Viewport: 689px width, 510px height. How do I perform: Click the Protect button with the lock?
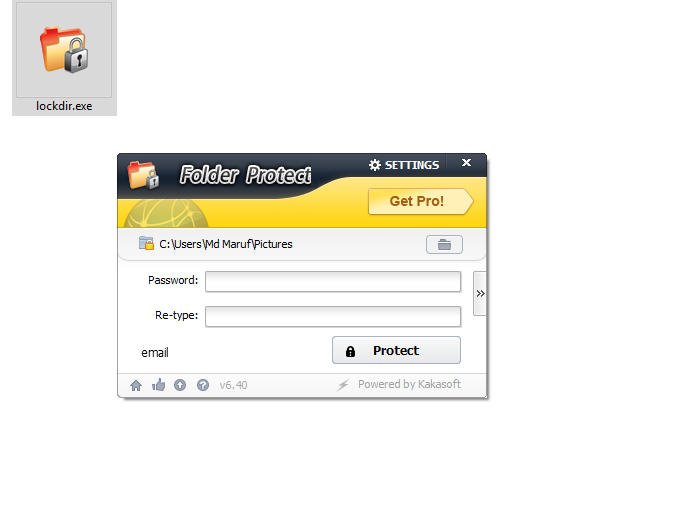pos(396,350)
